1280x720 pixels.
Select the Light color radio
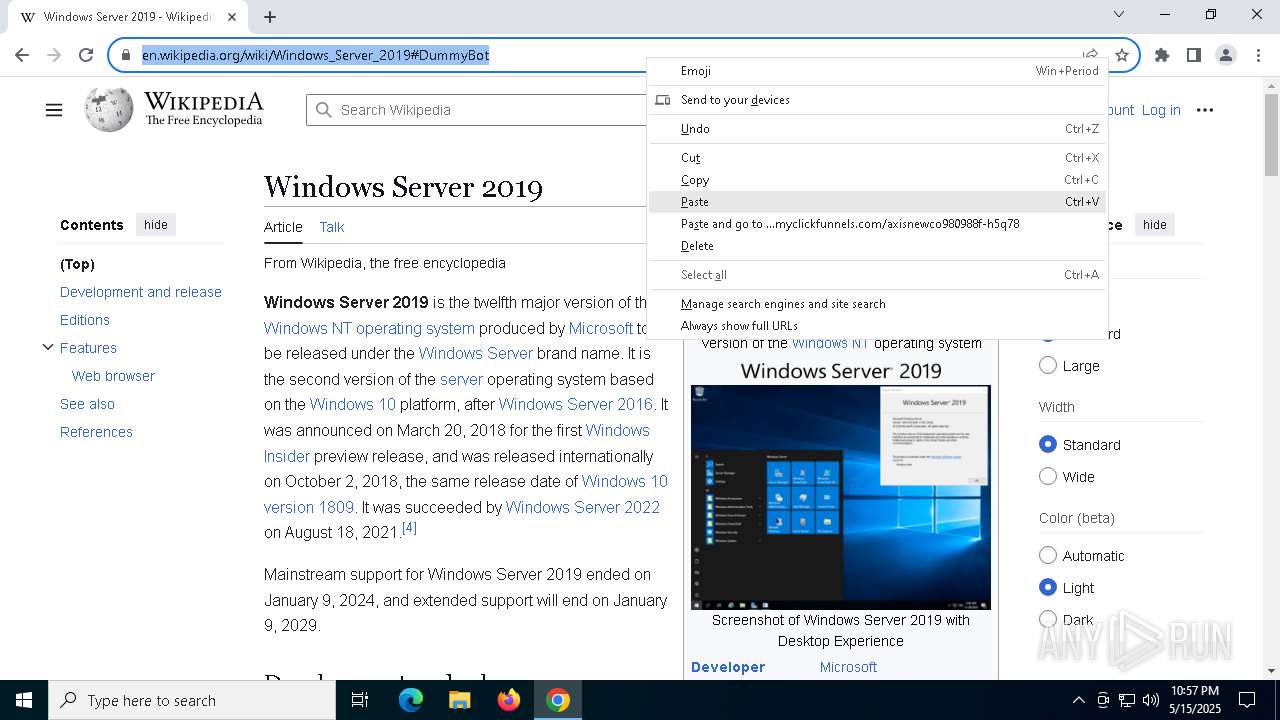1048,588
